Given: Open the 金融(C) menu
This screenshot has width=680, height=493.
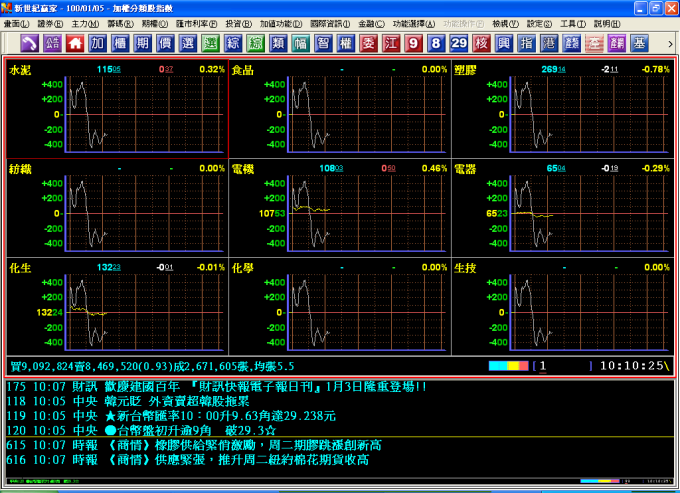Looking at the screenshot, I should (x=371, y=24).
